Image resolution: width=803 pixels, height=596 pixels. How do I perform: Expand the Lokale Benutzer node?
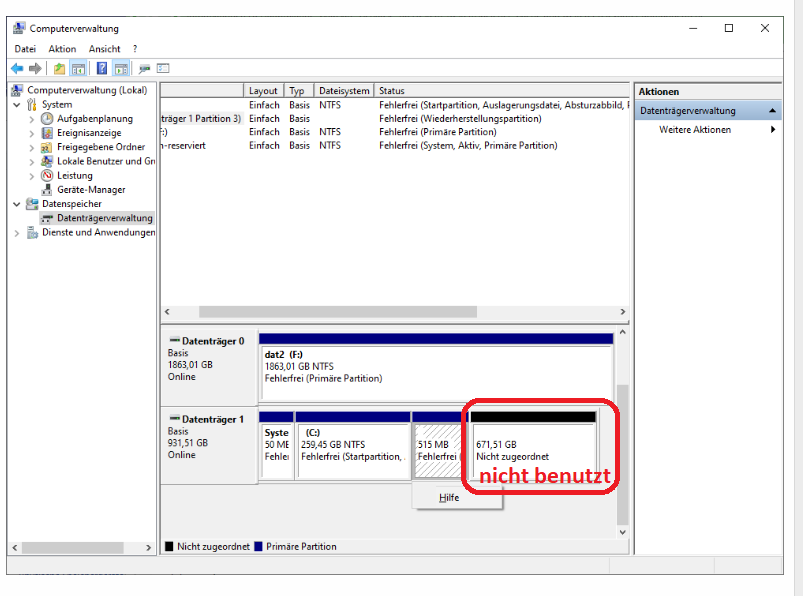click(32, 162)
